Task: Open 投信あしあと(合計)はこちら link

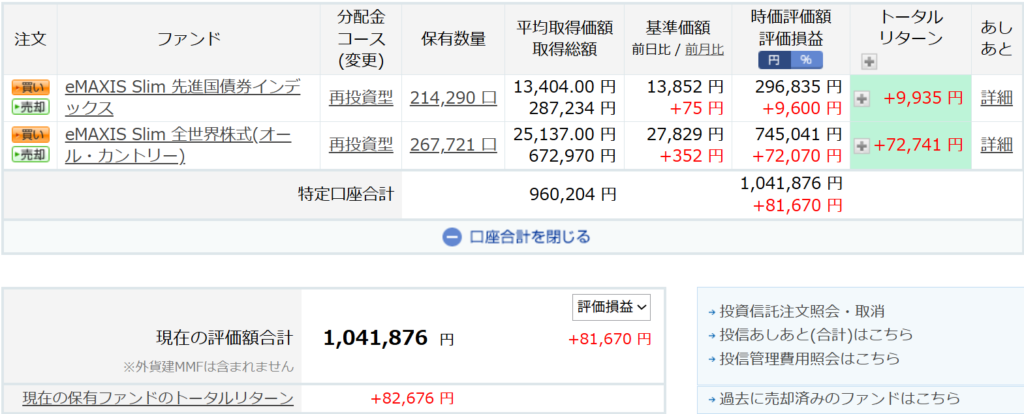Action: [x=816, y=336]
